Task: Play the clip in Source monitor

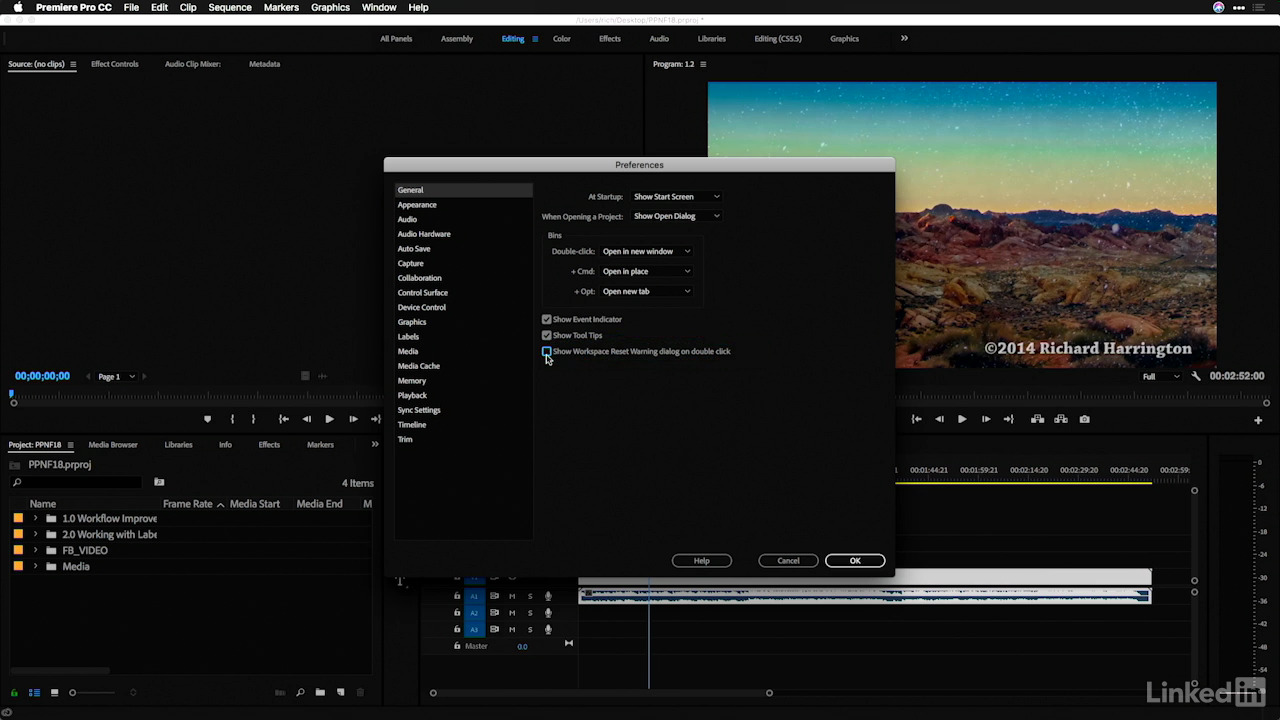Action: pyautogui.click(x=329, y=419)
